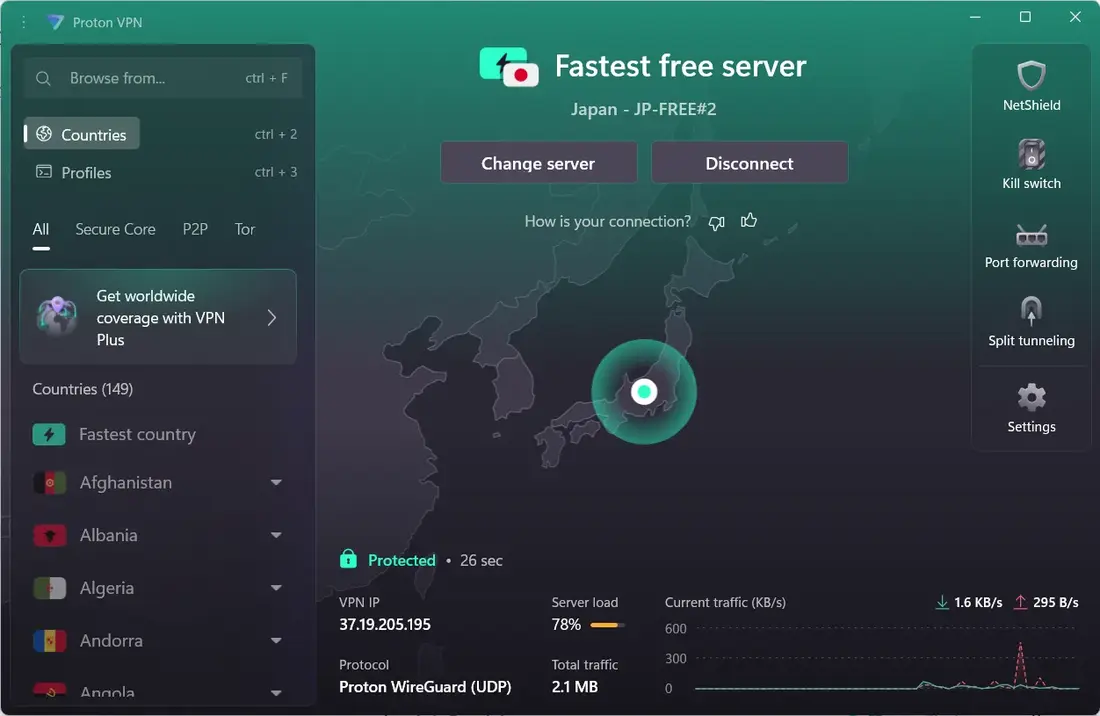Open the three-dot menu in title bar
Viewport: 1100px width, 716px height.
click(23, 22)
